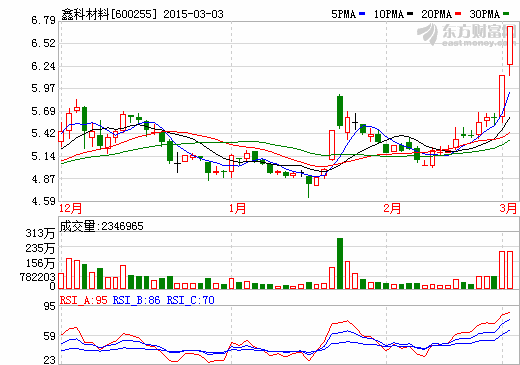
Task: Click the 12月 axis label
Action: click(x=70, y=208)
